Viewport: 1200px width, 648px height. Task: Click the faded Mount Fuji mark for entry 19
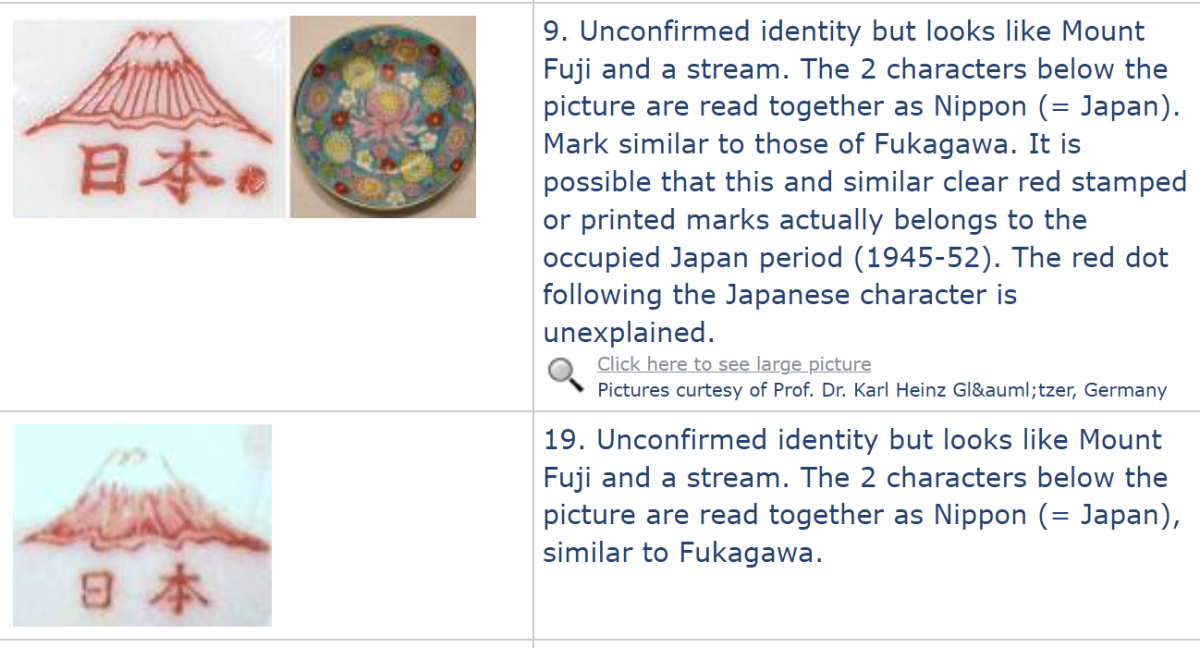click(x=142, y=526)
